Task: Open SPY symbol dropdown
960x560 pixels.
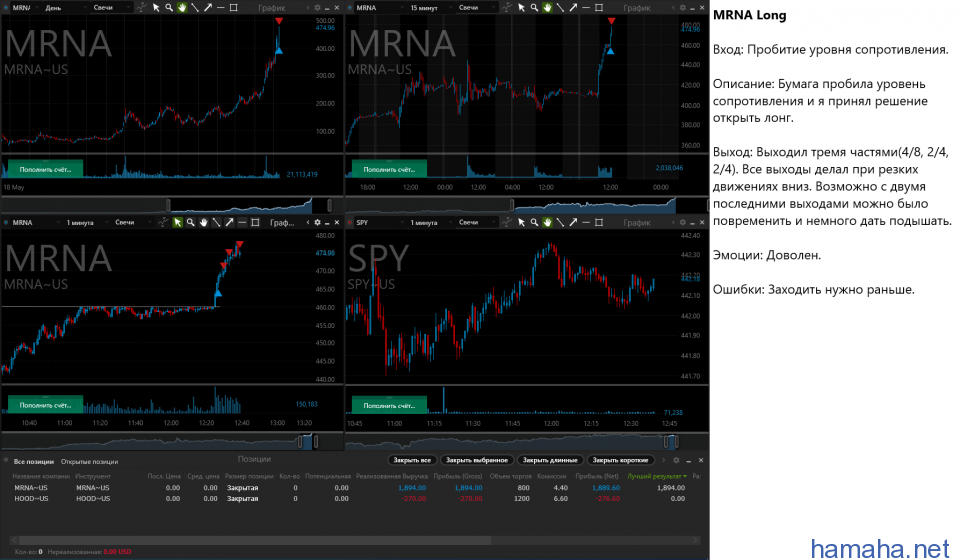Action: (378, 223)
